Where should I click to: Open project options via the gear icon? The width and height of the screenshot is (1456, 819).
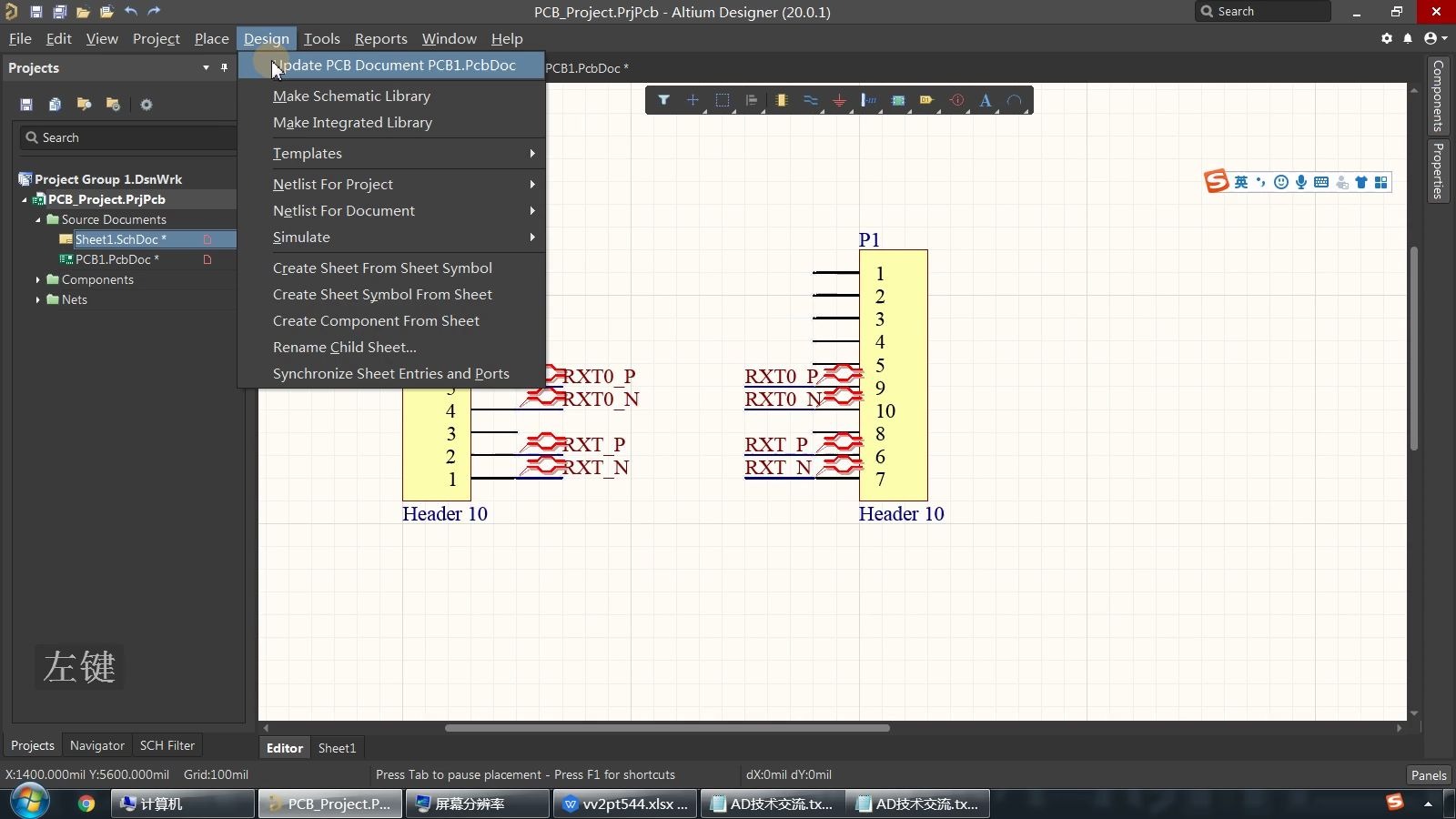click(x=146, y=104)
